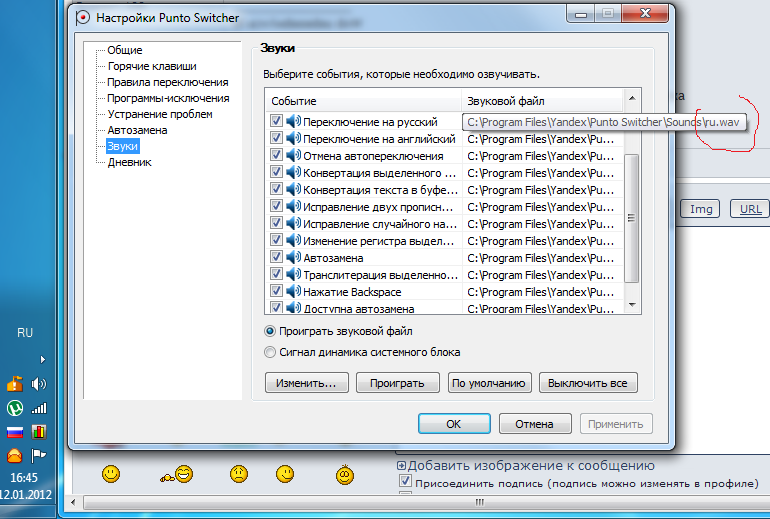Click speaker icon for Переключение на русский
Viewport: 770px width, 519px height.
(x=293, y=121)
